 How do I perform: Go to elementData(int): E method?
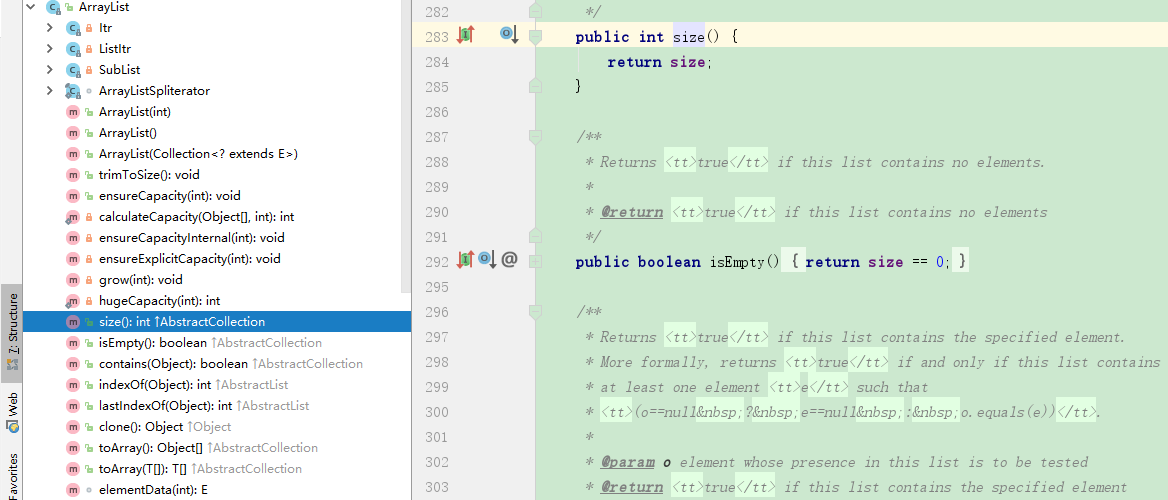point(153,490)
